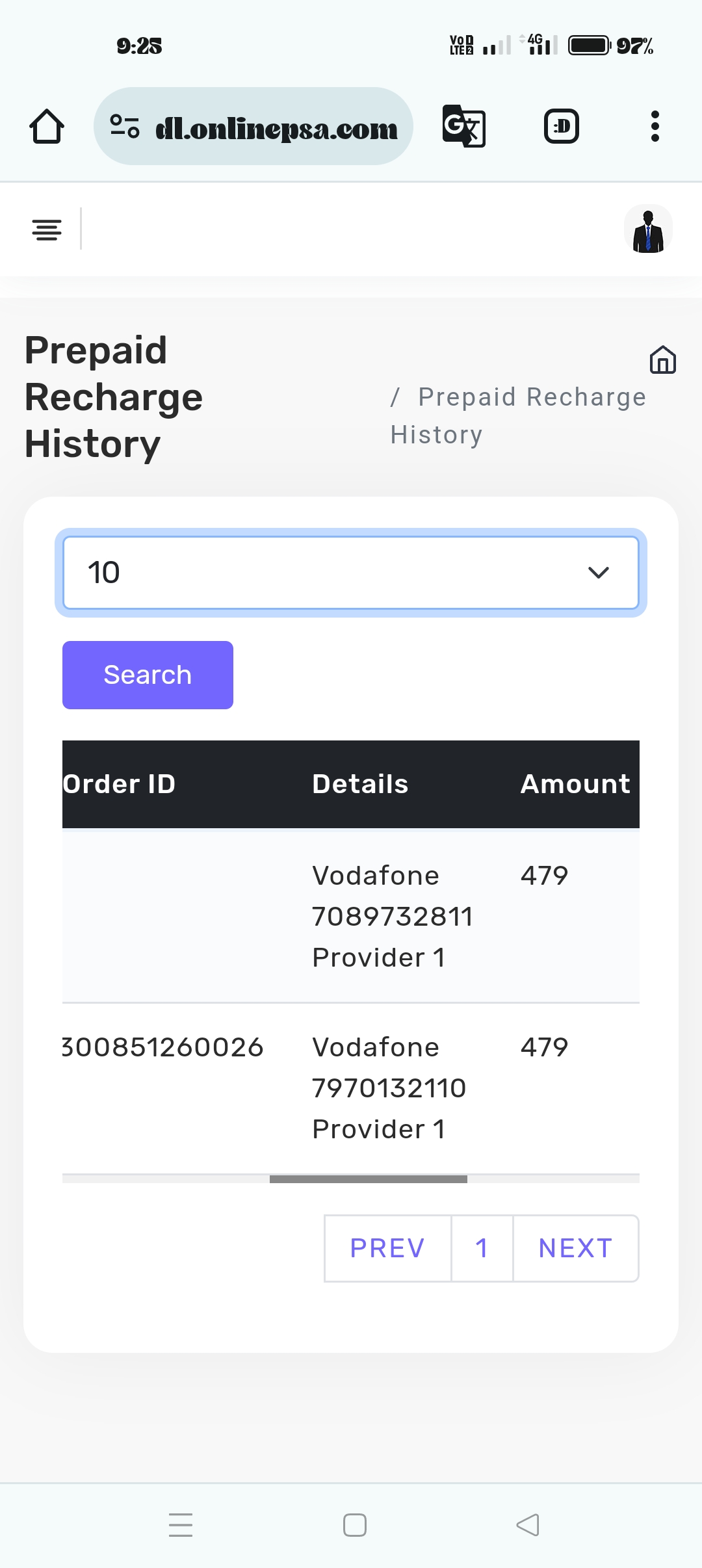The image size is (702, 1568).
Task: Tap Android recent apps navigation button
Action: [x=181, y=1525]
